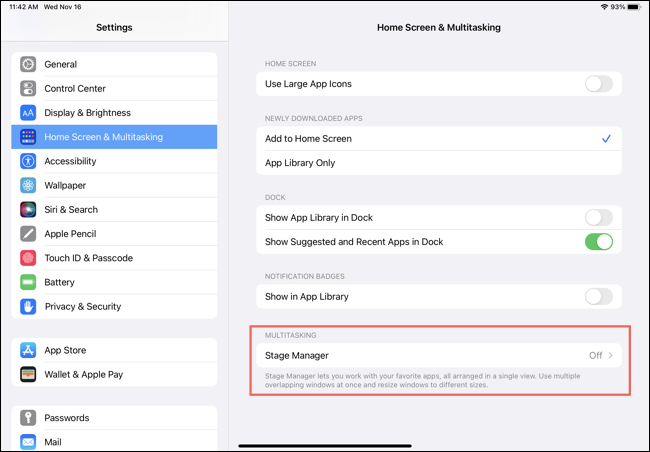Open Touch ID & Passcode settings
This screenshot has height=452, width=650.
(x=114, y=258)
